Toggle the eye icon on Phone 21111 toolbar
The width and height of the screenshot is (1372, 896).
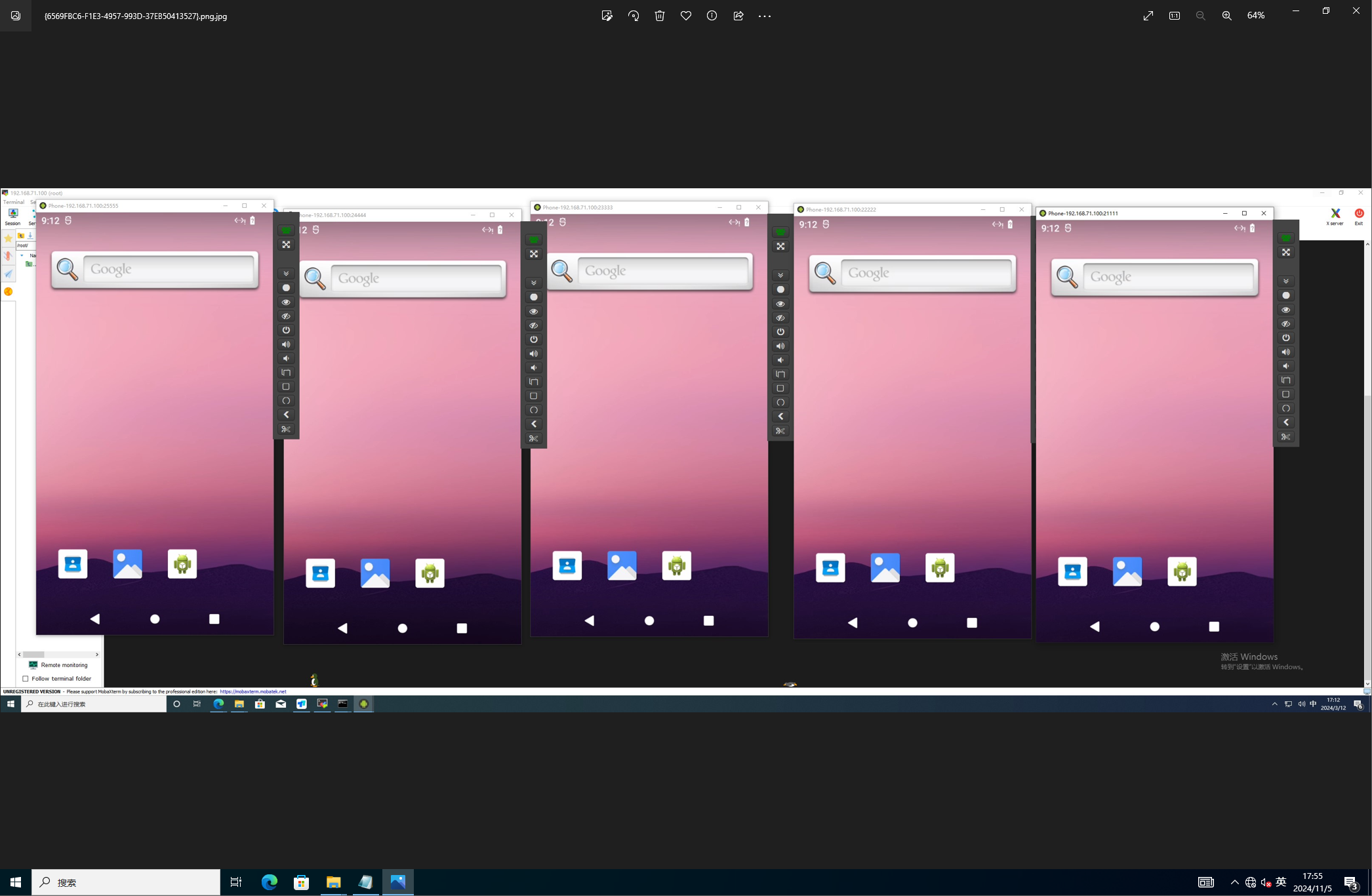tap(1286, 310)
